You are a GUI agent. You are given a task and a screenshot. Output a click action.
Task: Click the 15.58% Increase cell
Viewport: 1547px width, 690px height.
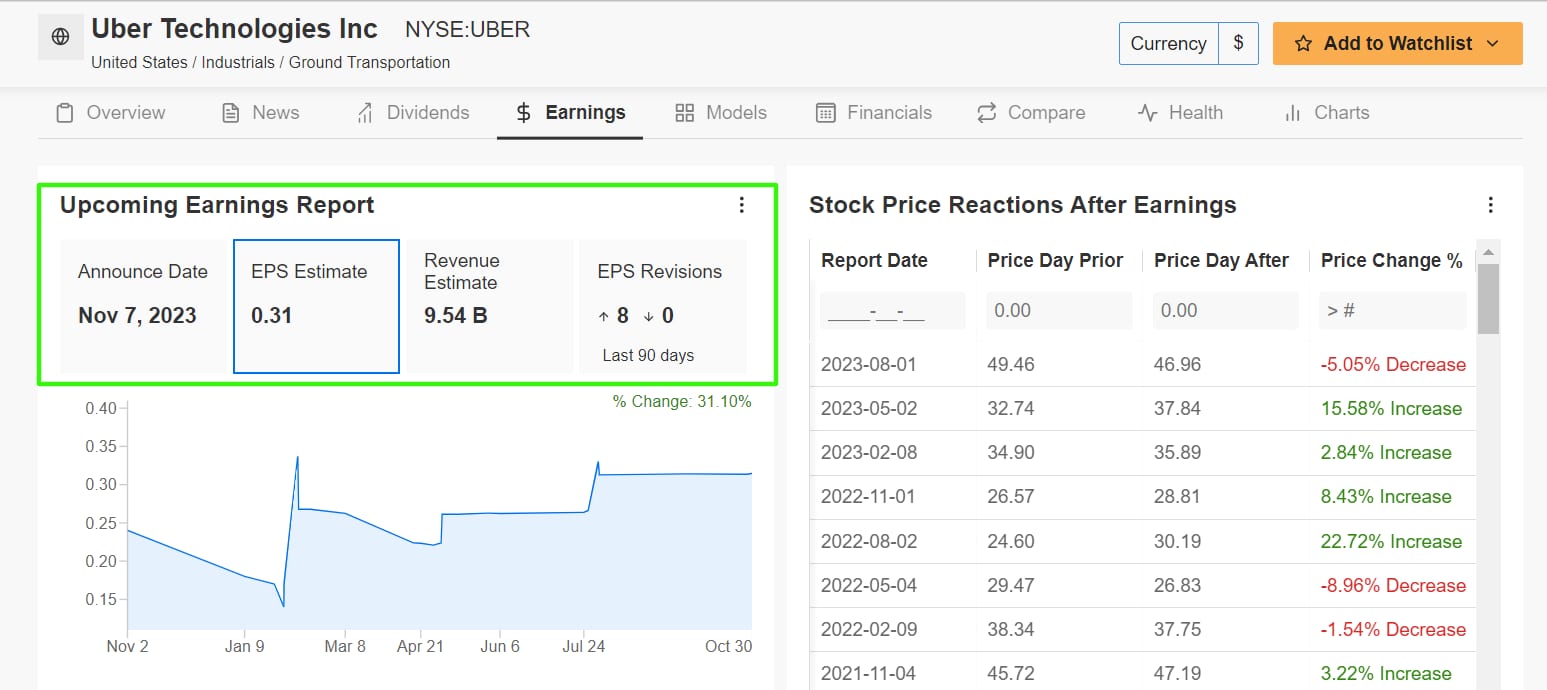[1391, 409]
